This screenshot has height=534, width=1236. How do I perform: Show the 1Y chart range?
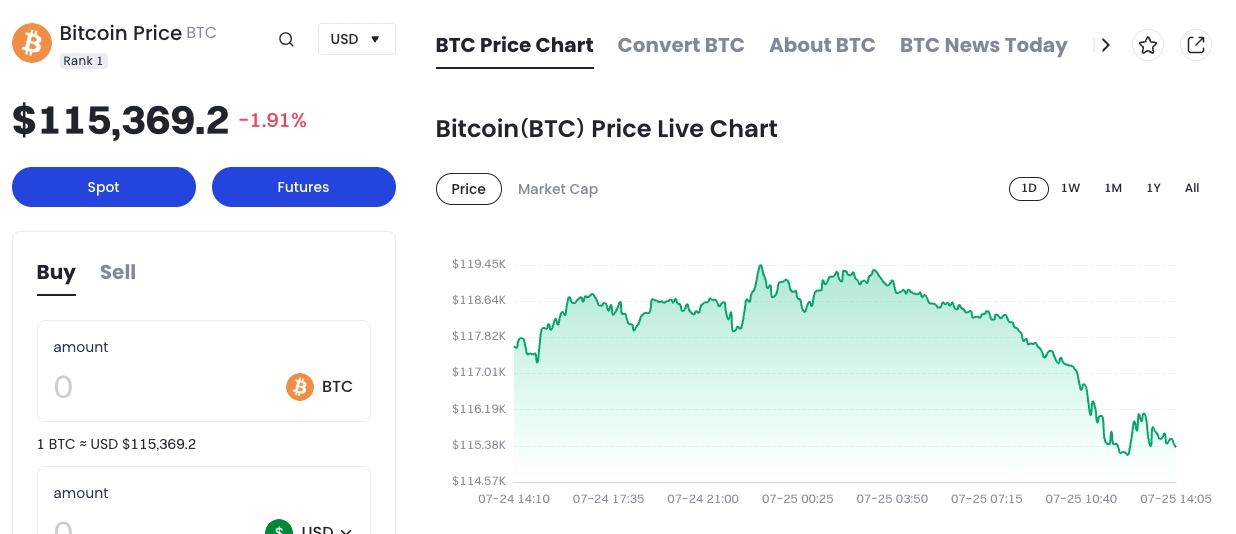(x=1153, y=188)
